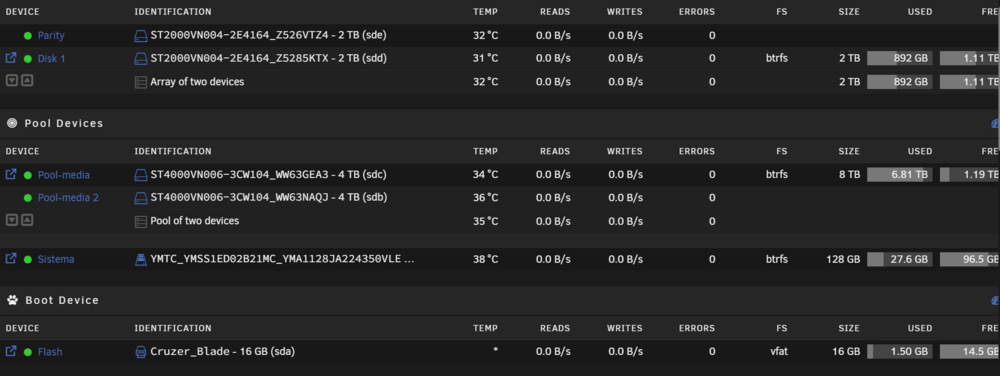
Task: Click the green status dot for Flash
Action: tap(27, 352)
